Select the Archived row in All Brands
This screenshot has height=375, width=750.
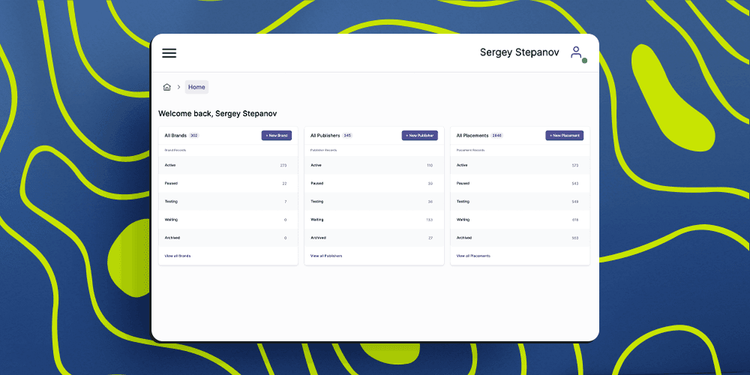pos(228,238)
